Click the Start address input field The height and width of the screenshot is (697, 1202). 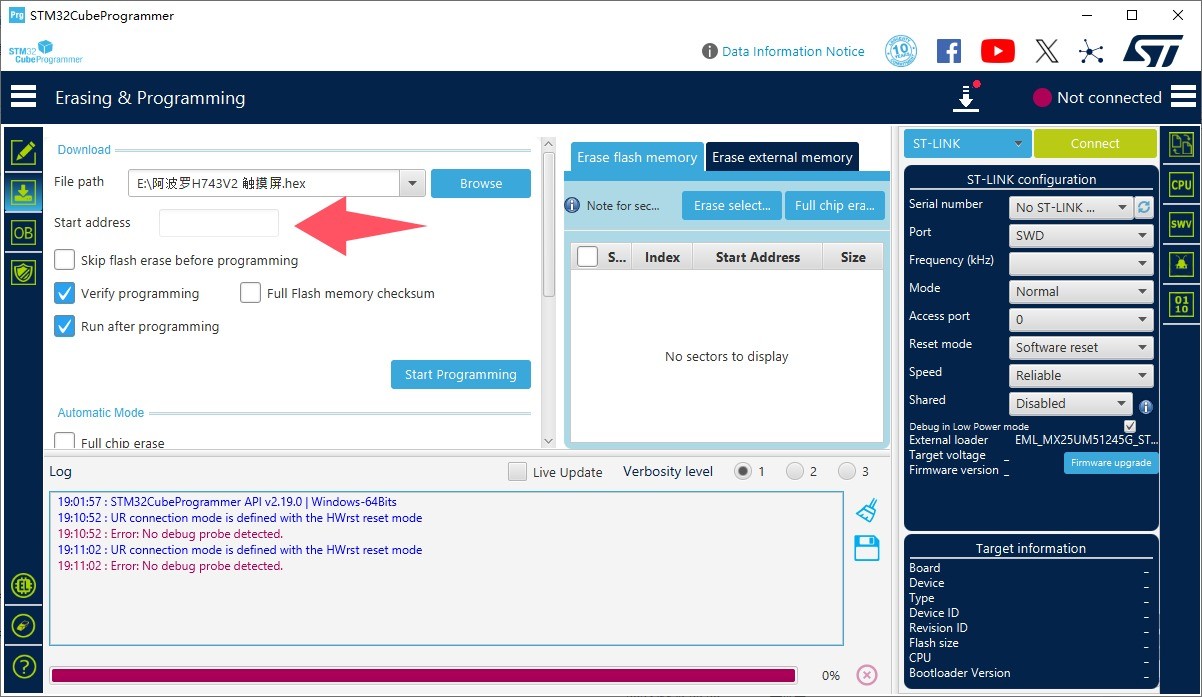(x=219, y=223)
